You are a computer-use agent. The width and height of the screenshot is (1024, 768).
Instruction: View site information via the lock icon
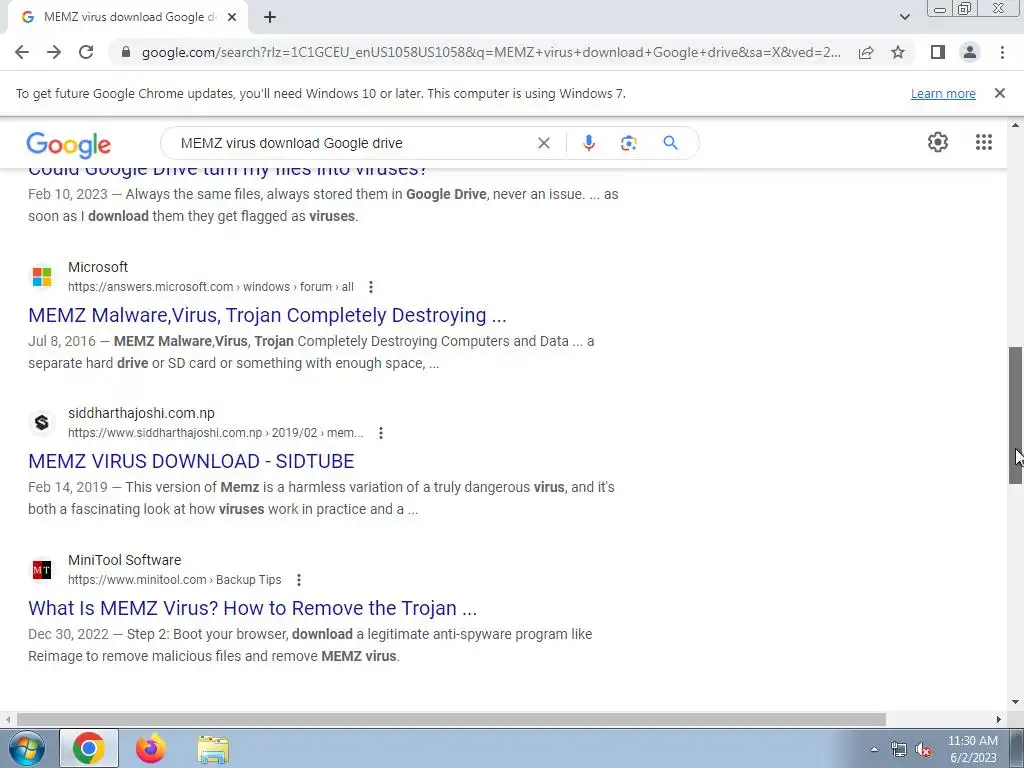point(126,52)
